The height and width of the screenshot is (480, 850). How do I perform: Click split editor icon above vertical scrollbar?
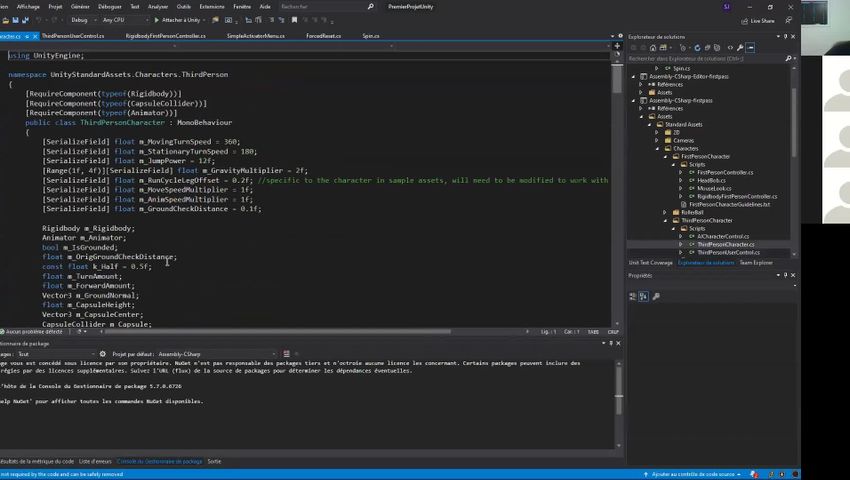(617, 46)
